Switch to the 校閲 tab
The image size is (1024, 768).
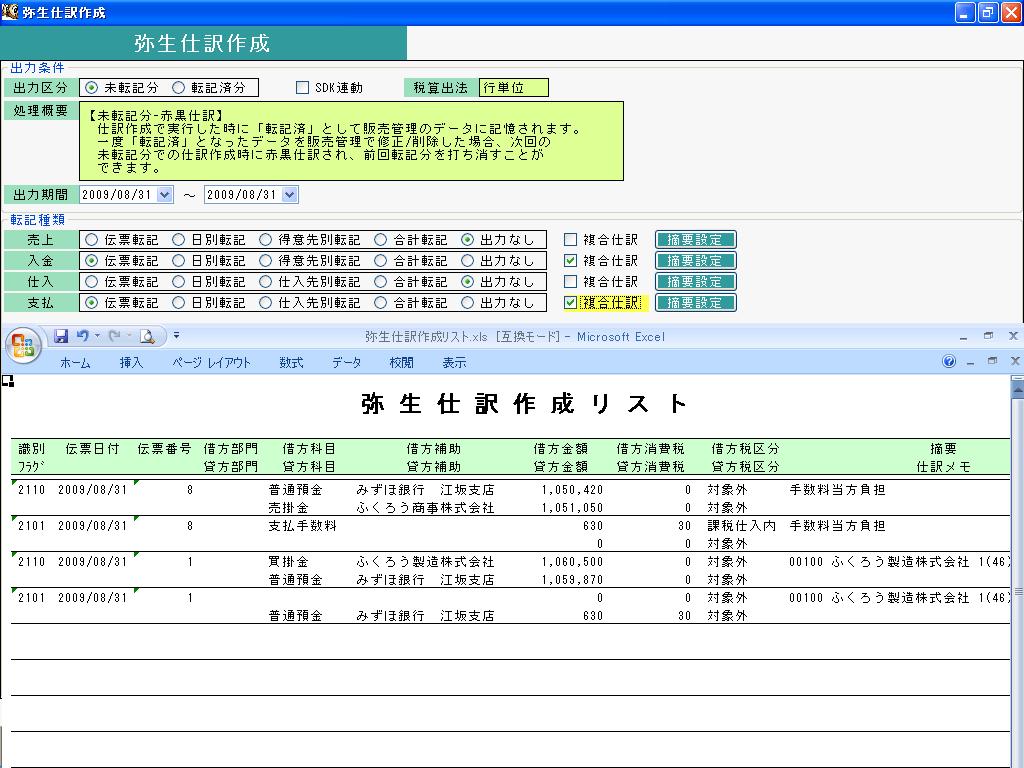(x=401, y=362)
